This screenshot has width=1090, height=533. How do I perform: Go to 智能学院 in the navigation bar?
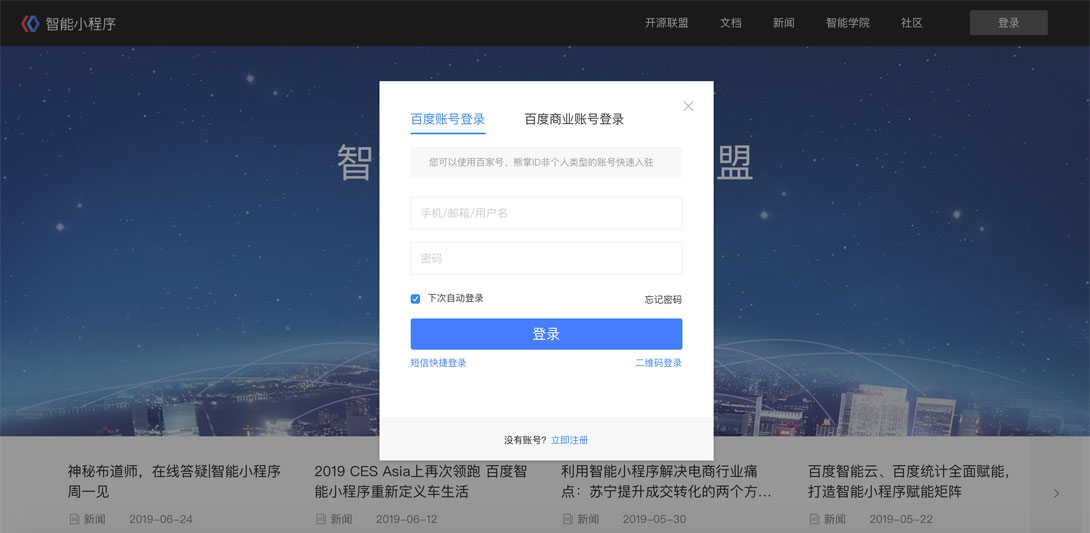click(x=847, y=23)
